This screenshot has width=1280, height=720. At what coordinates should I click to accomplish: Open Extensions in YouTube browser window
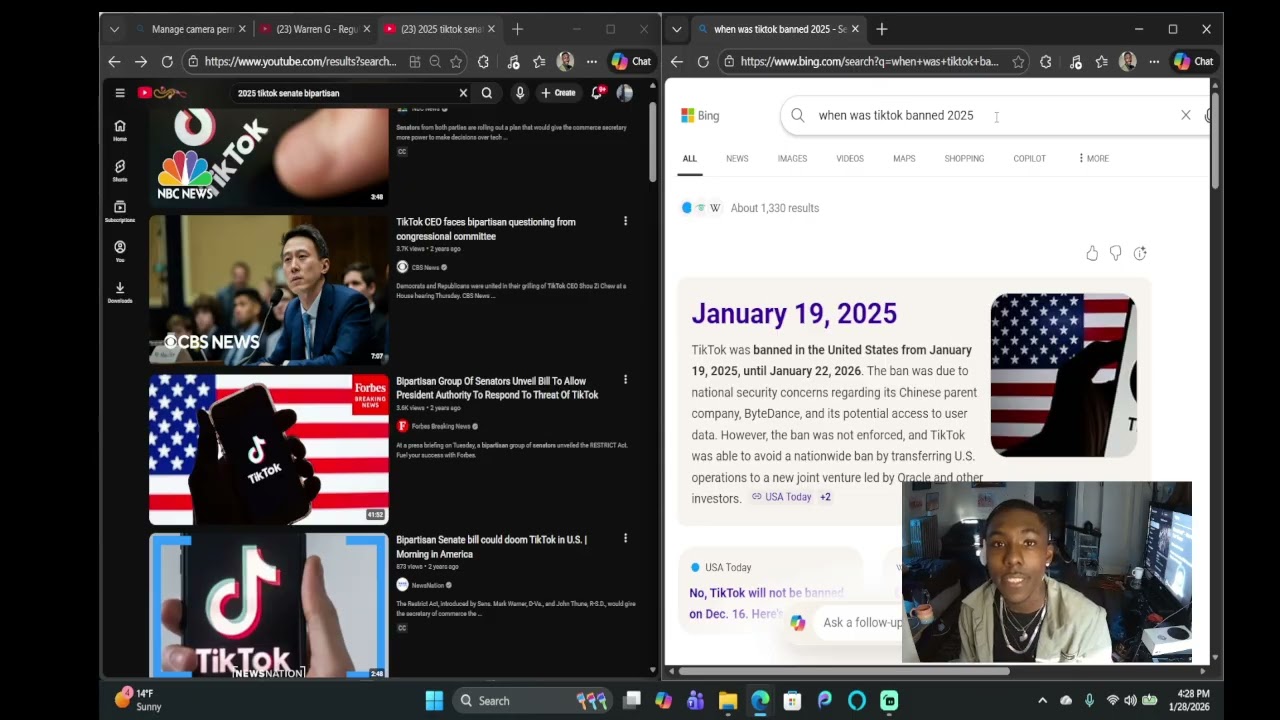click(x=484, y=62)
